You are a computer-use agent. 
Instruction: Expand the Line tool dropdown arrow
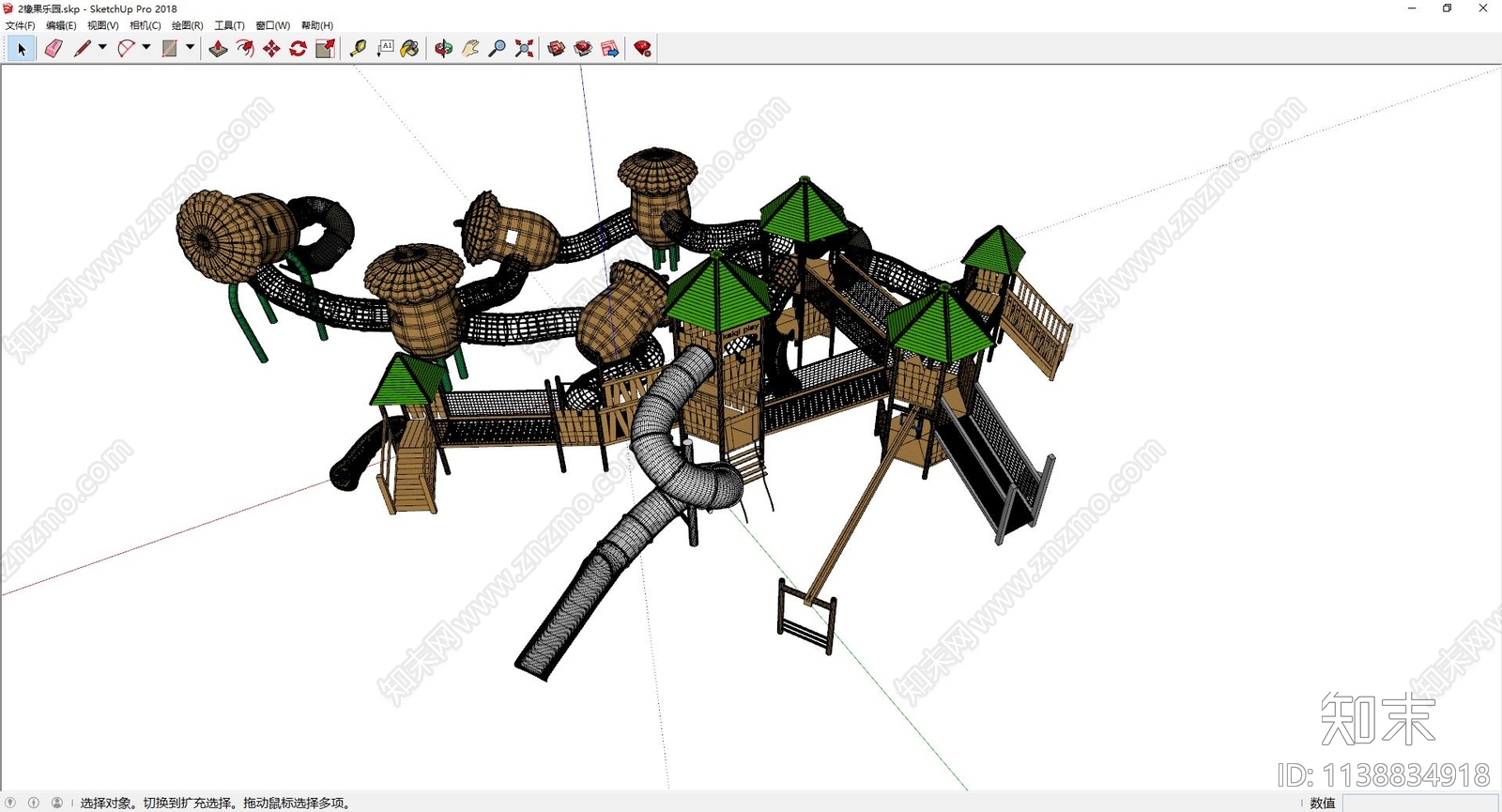pos(102,48)
